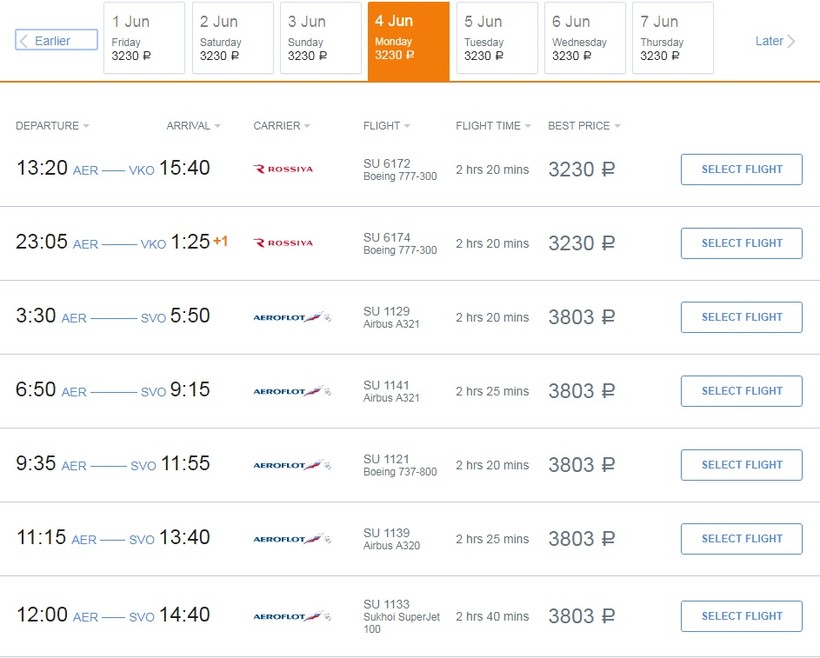Show earlier dates with Earlier button
Screen dimensions: 820x658
pos(57,41)
